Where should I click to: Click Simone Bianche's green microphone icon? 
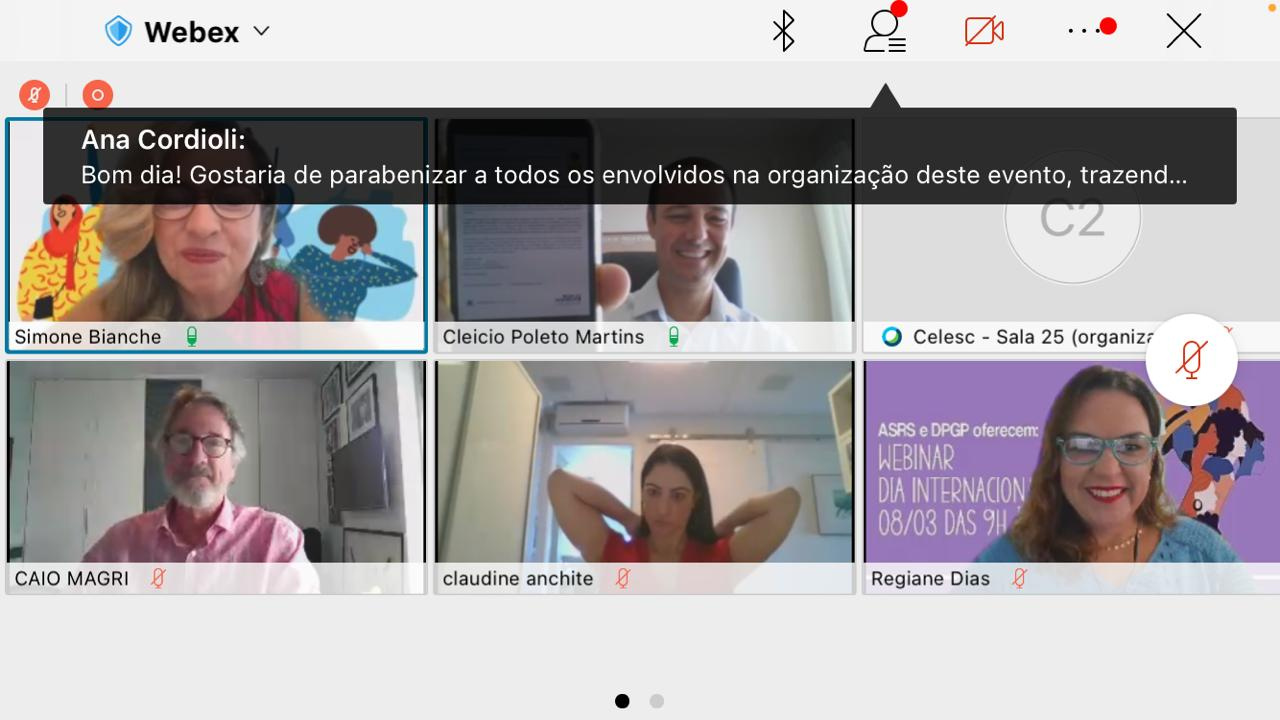[192, 337]
